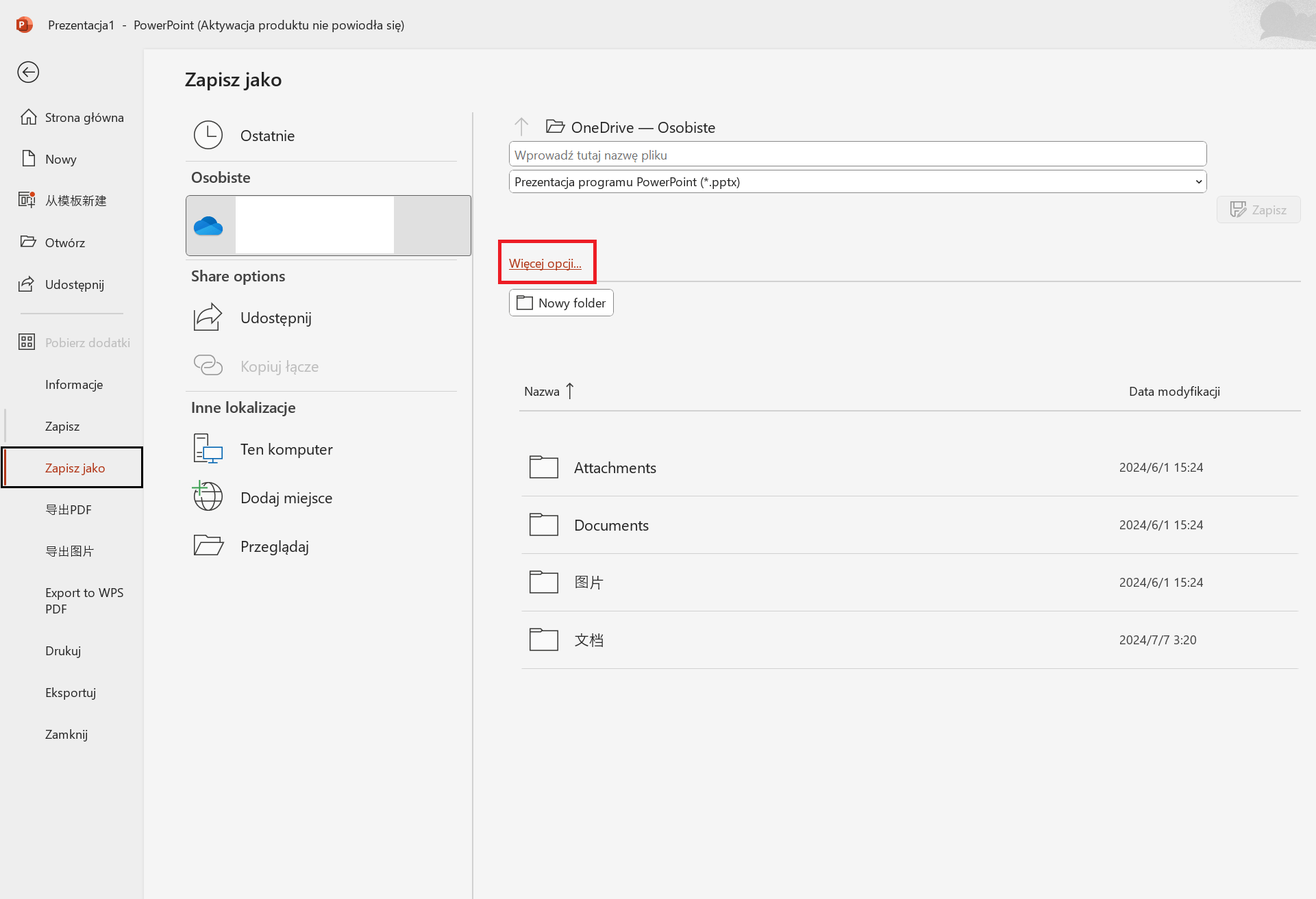Open Przeglądaj folder browser
This screenshot has height=899, width=1316.
[x=274, y=546]
